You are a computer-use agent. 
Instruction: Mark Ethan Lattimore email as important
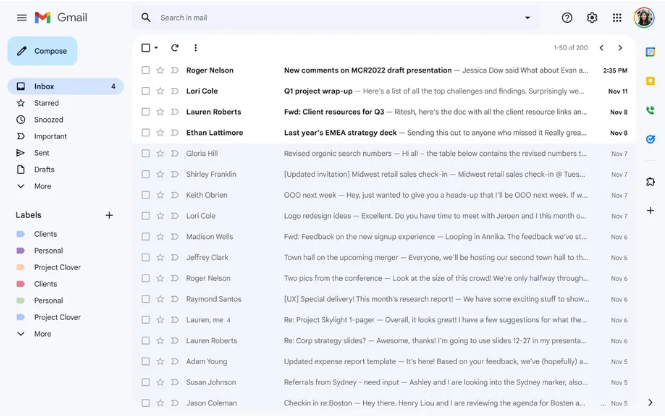(x=175, y=132)
